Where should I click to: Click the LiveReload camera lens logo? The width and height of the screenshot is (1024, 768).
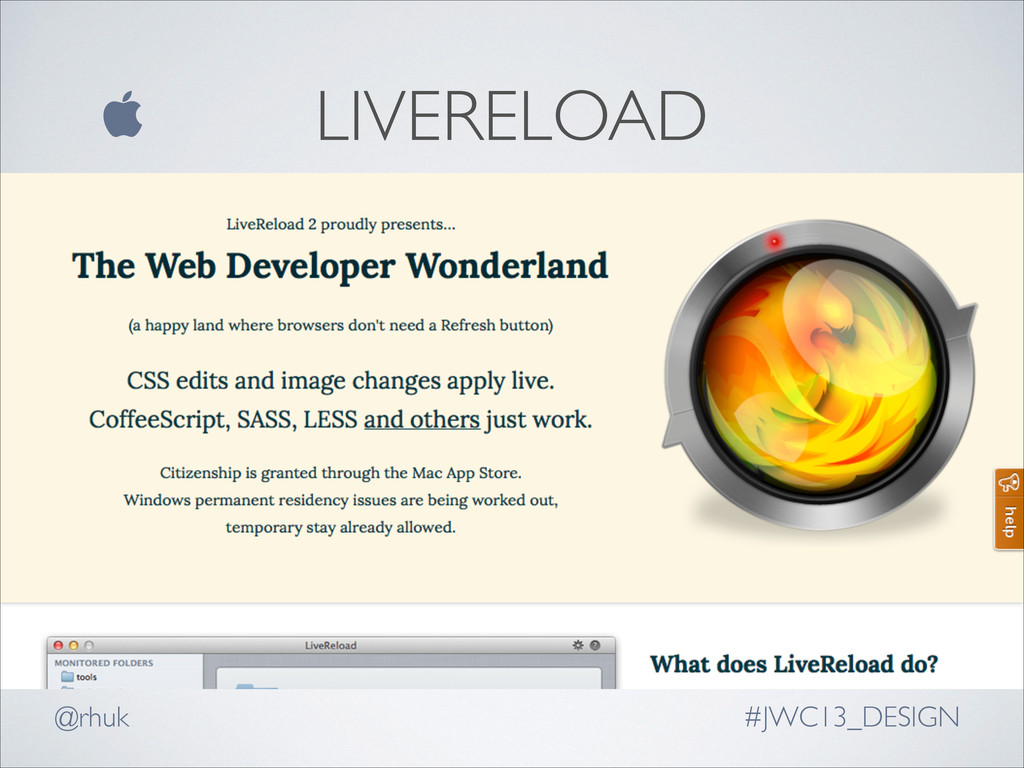pyautogui.click(x=820, y=376)
